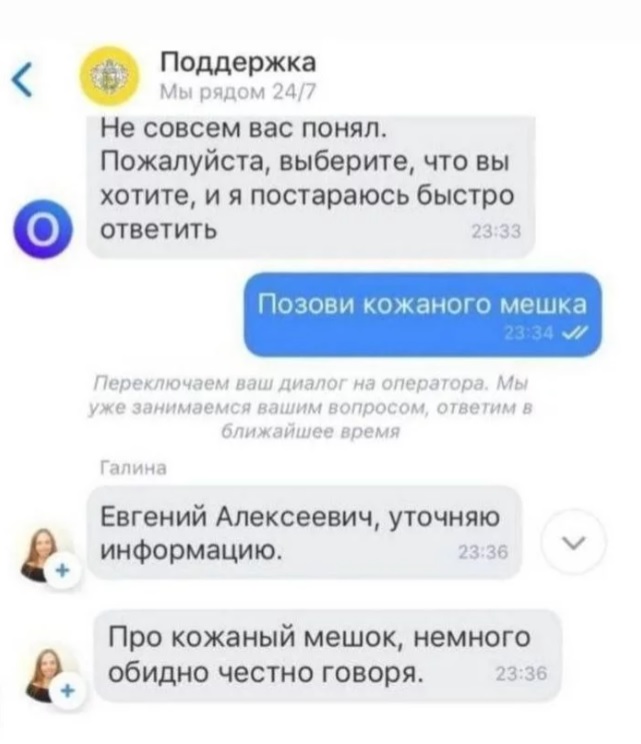Tap 23:36 timestamp on the last message
641x744 pixels.
click(521, 673)
